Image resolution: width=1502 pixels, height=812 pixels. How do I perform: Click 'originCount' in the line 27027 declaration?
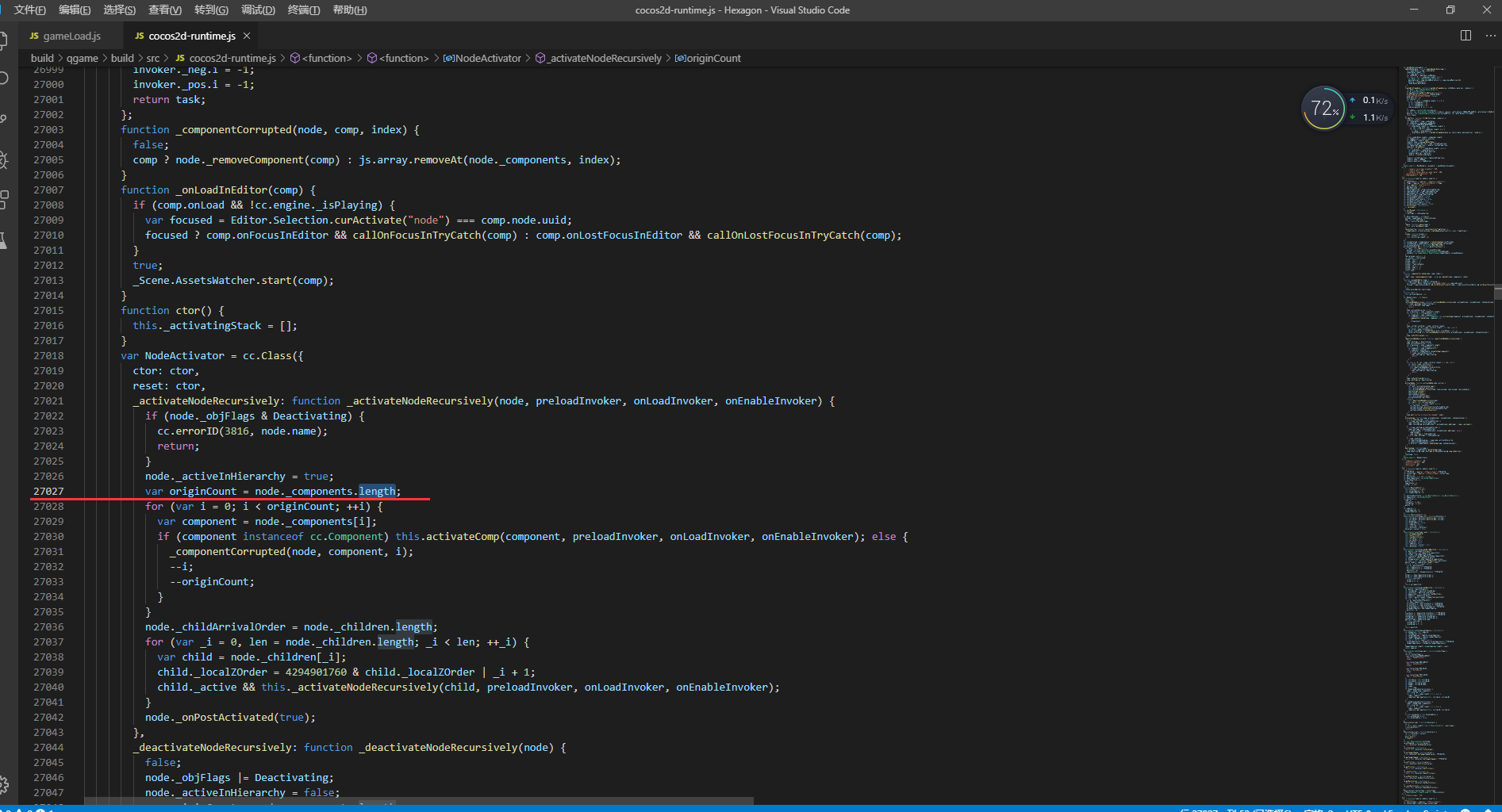tap(203, 492)
